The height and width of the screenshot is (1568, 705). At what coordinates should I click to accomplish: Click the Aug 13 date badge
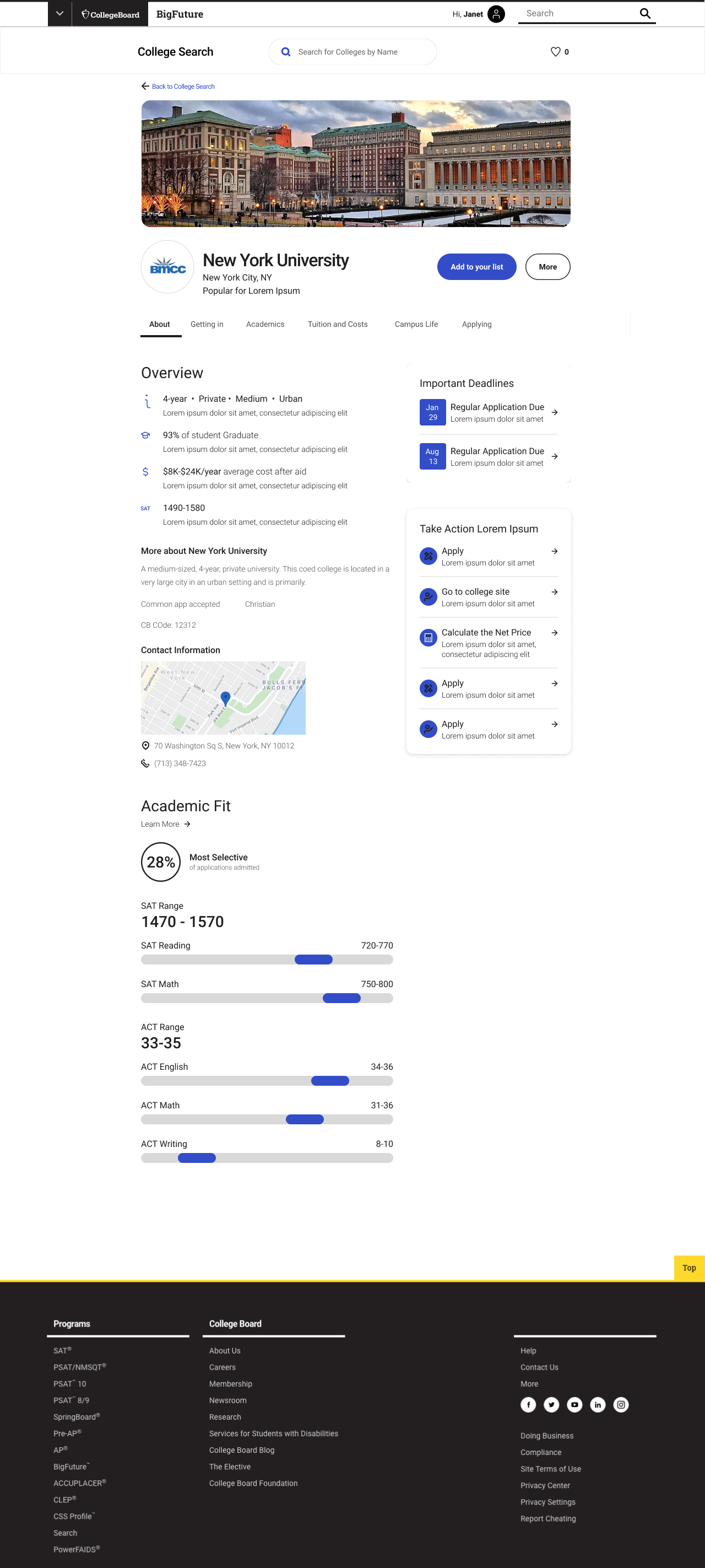tap(432, 456)
